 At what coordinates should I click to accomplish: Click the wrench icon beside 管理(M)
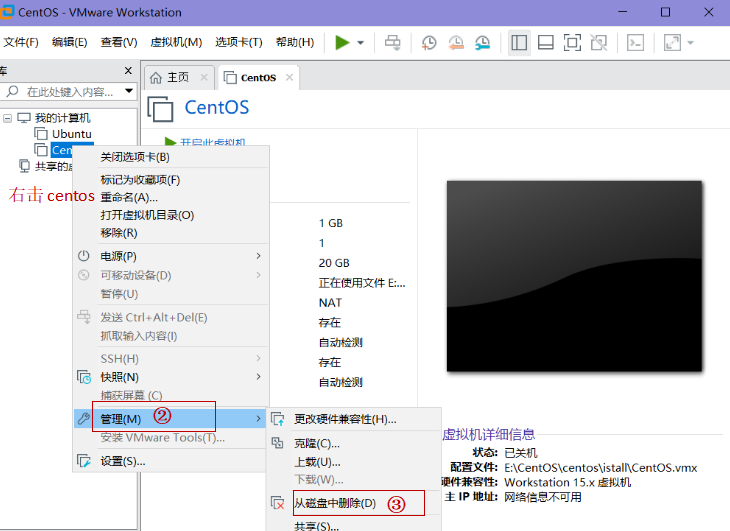tap(84, 419)
